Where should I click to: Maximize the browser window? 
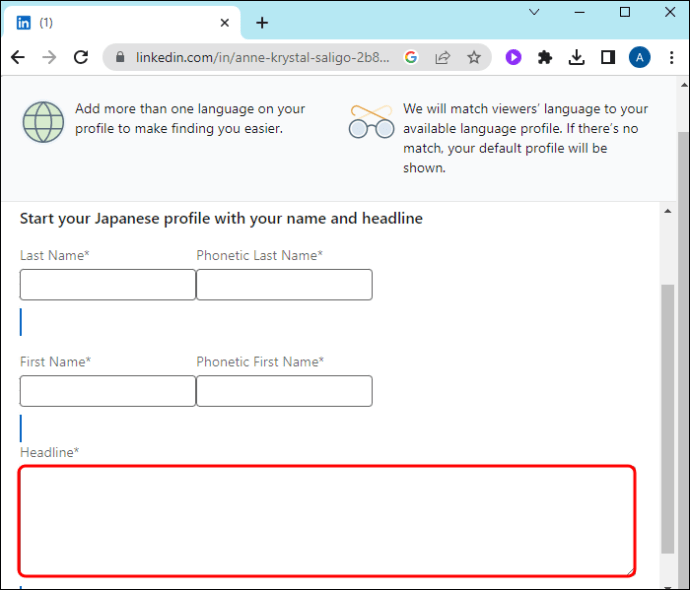625,12
